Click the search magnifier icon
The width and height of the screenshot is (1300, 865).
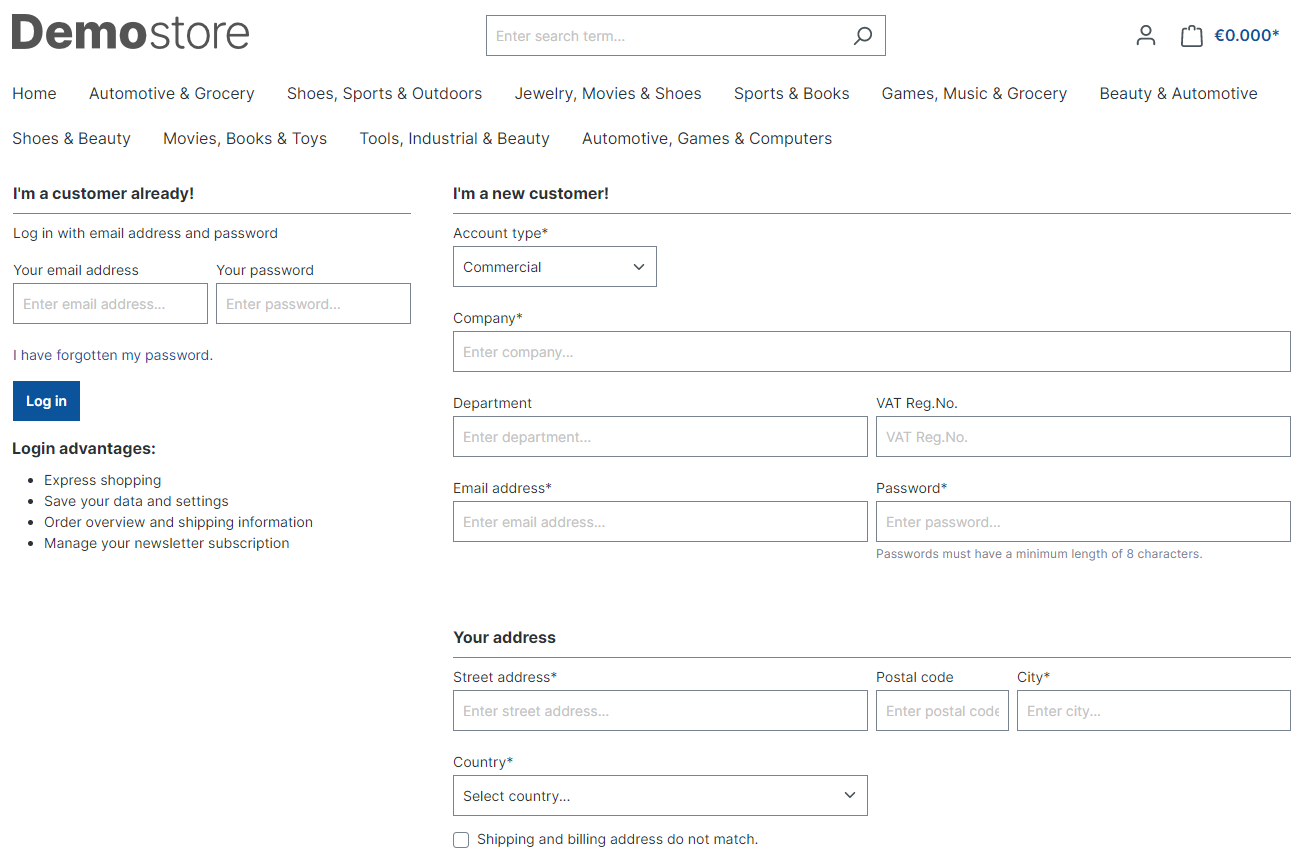(862, 36)
